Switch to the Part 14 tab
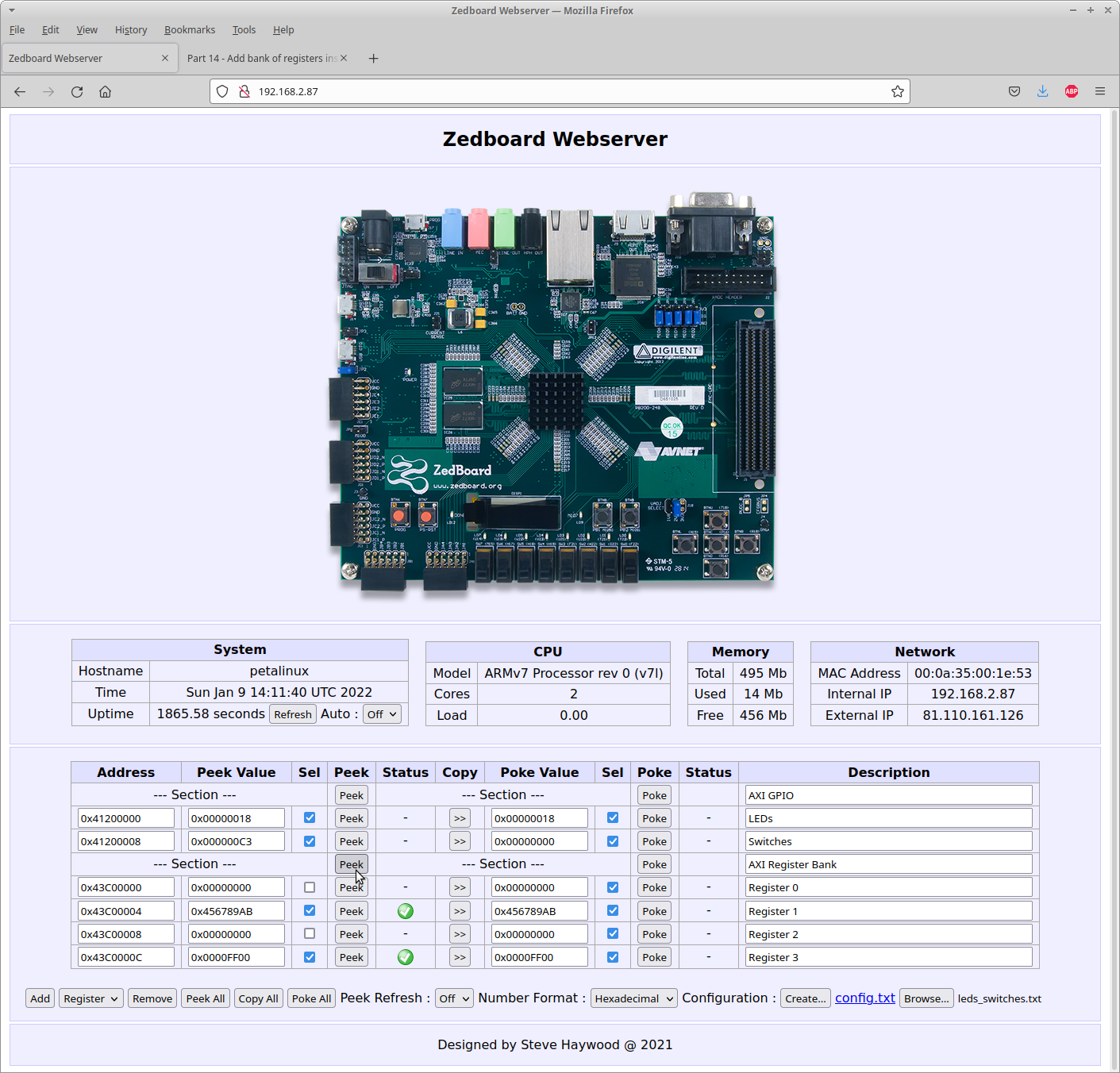This screenshot has height=1073, width=1120. click(x=261, y=59)
